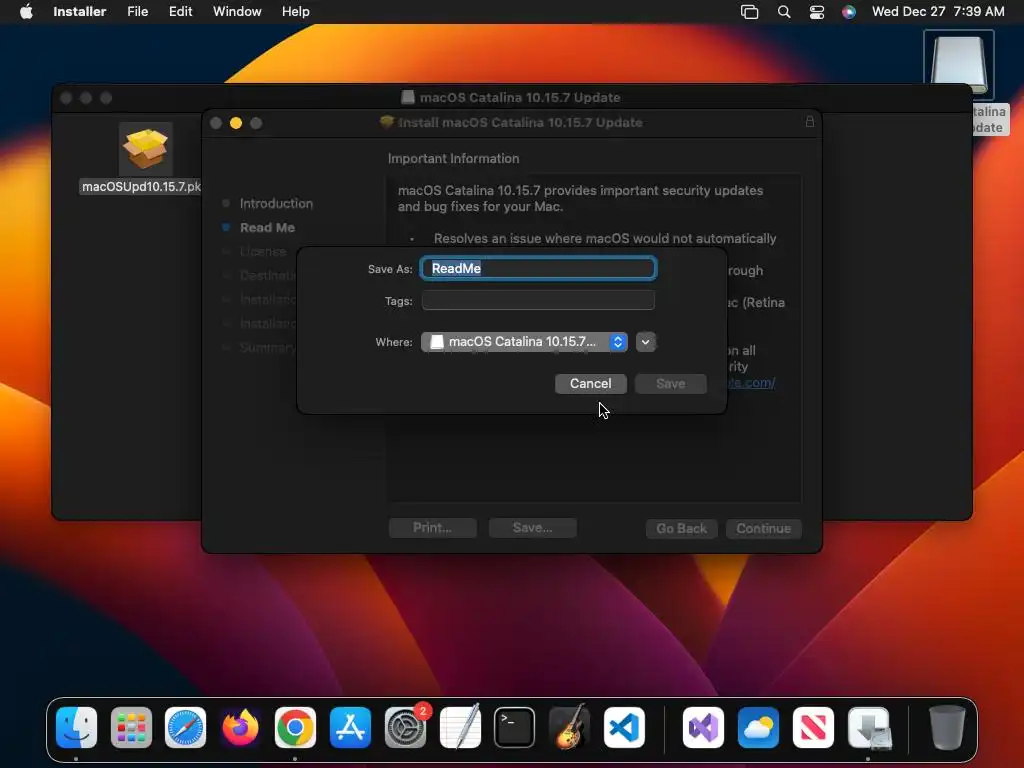Open App Store from the Dock

tap(350, 727)
